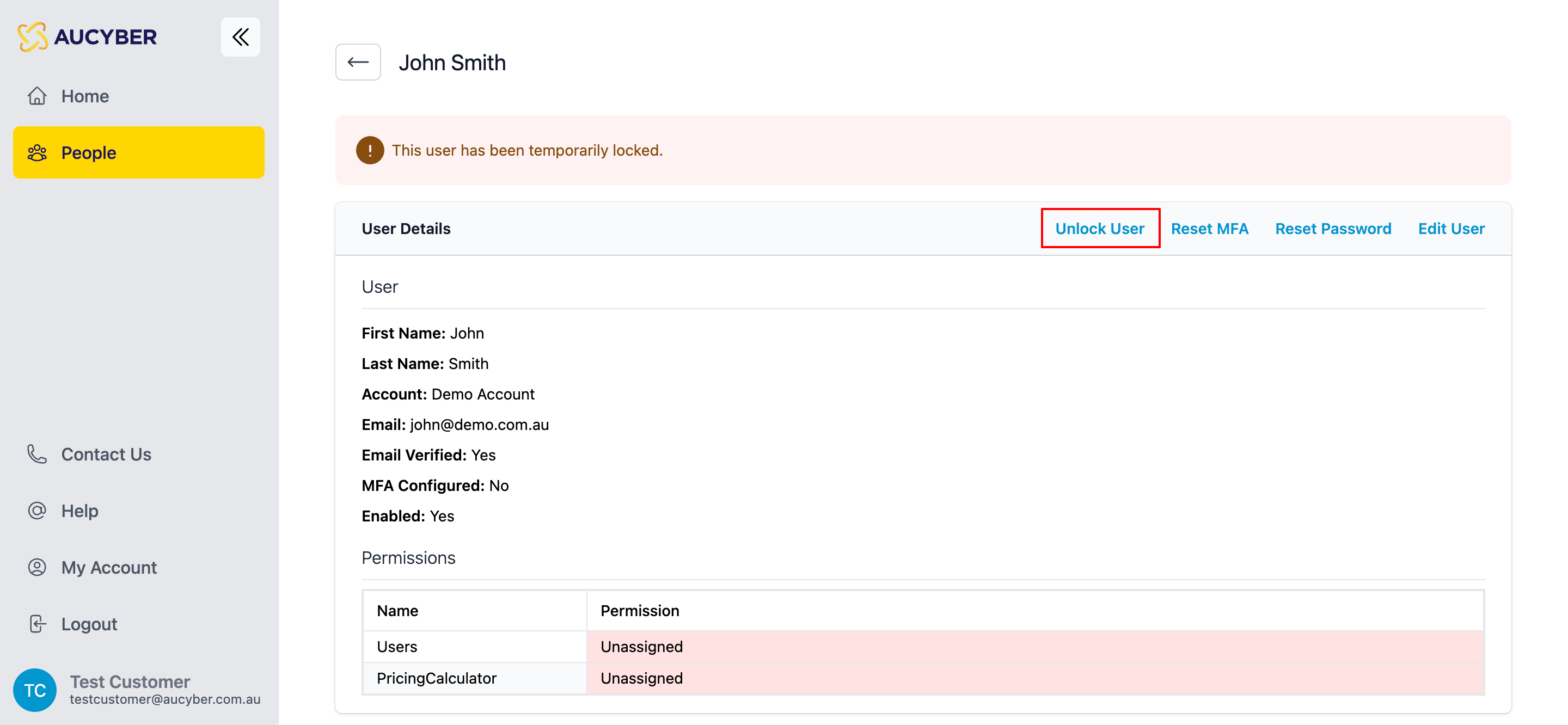Click the Users permission row
This screenshot has width=1568, height=725.
[397, 647]
